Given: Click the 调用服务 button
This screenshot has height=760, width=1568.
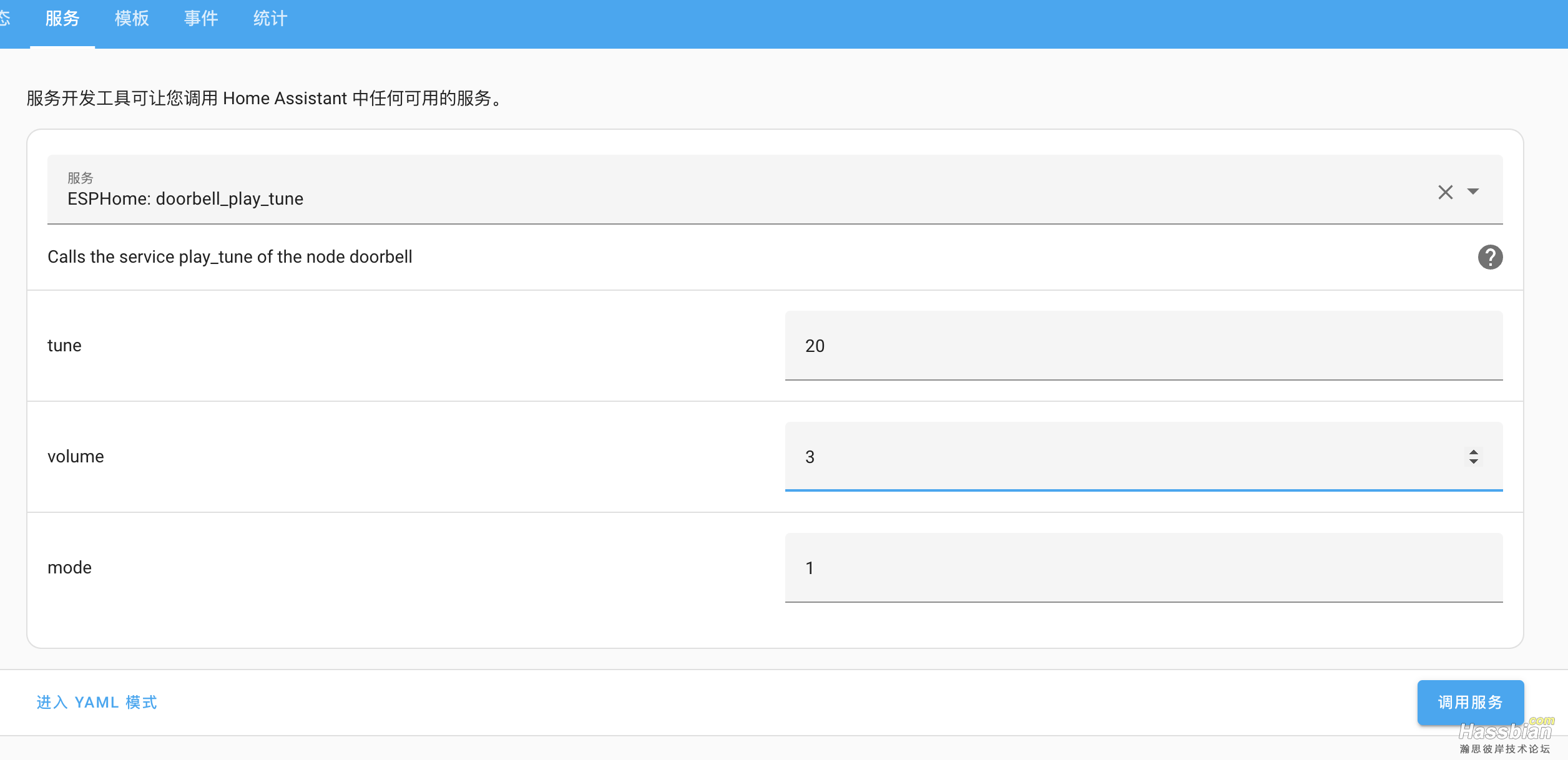Looking at the screenshot, I should [1470, 703].
